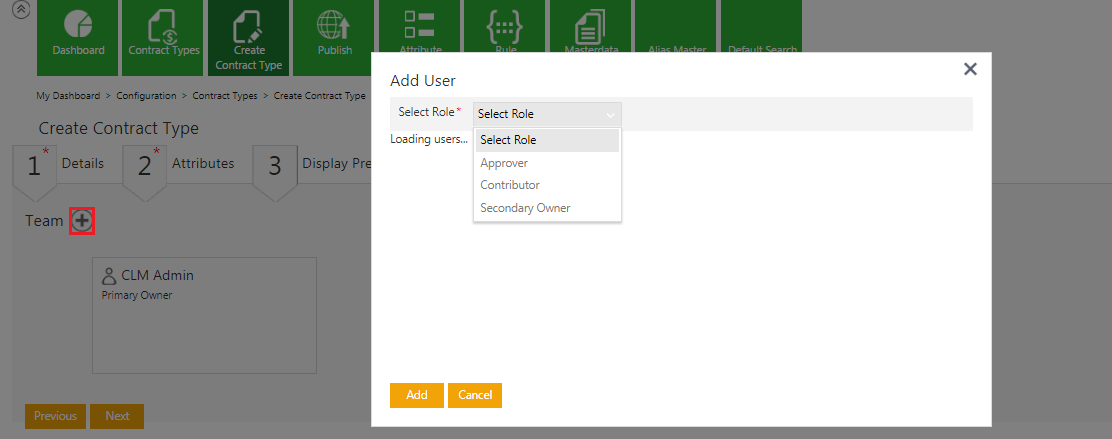Image resolution: width=1112 pixels, height=439 pixels.
Task: Select the Create Contract Type tile
Action: click(x=249, y=38)
